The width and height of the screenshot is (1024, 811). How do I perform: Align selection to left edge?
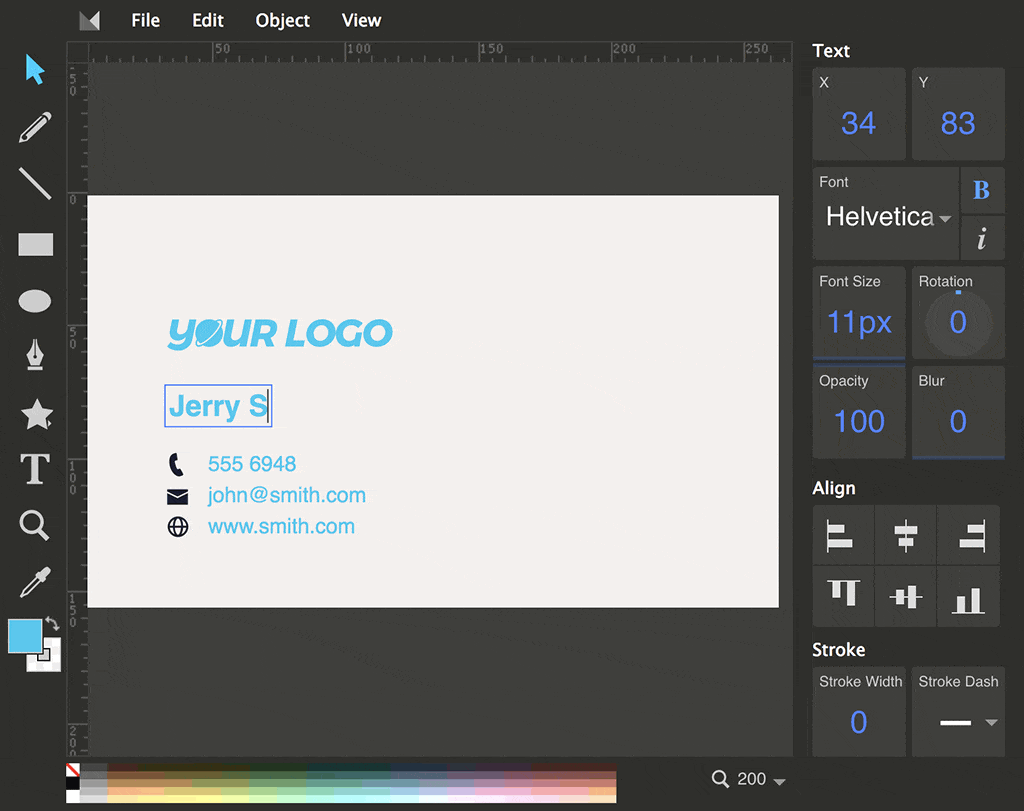click(842, 536)
